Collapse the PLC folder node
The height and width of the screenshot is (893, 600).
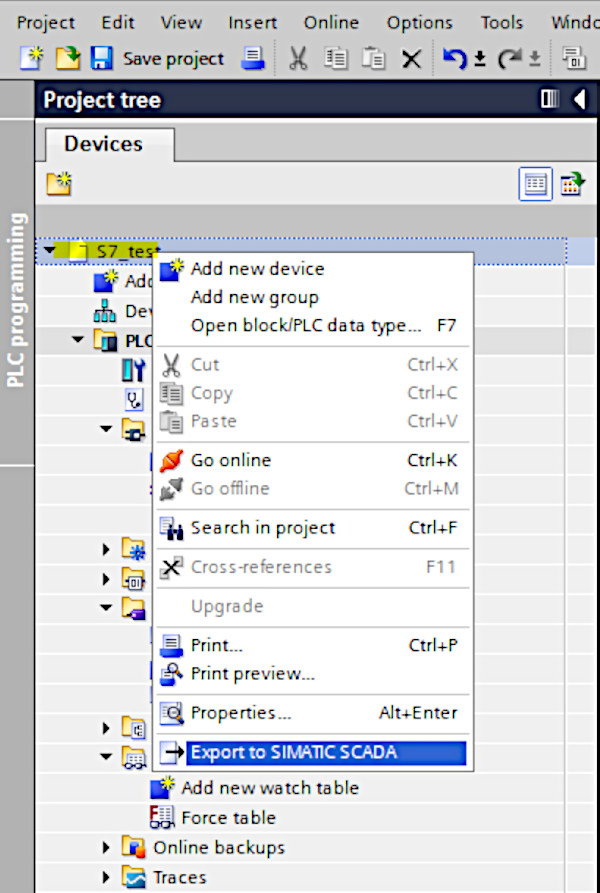coord(77,339)
